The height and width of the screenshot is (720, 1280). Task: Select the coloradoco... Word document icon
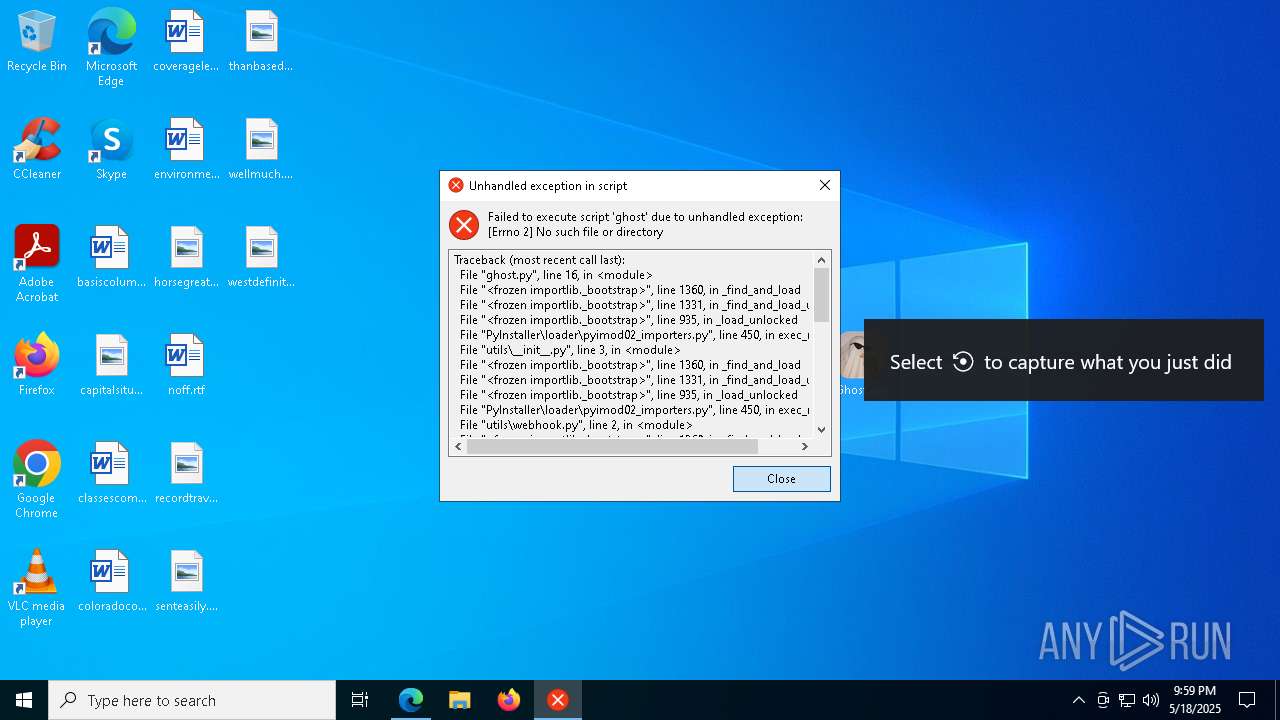tap(111, 582)
